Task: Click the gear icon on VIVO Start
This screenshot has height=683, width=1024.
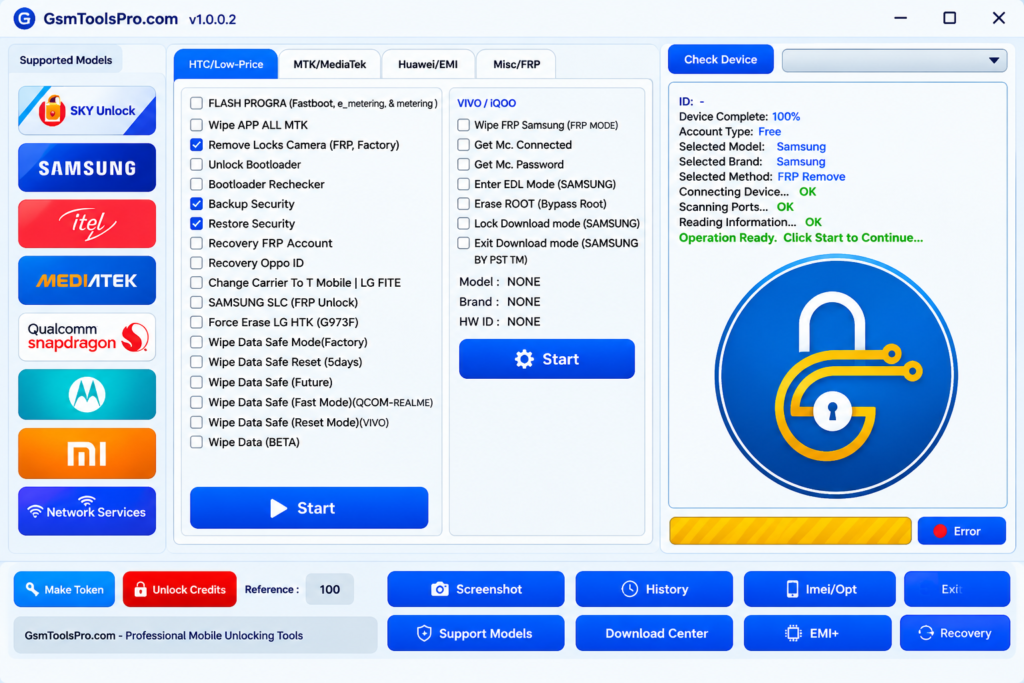Action: click(x=524, y=359)
